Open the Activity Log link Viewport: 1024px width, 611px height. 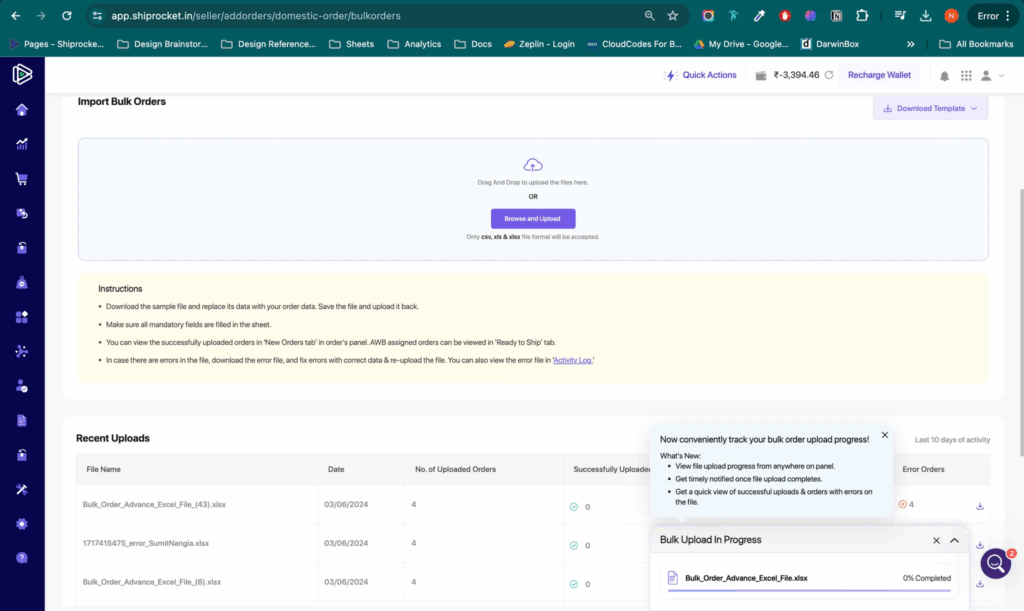coord(573,360)
